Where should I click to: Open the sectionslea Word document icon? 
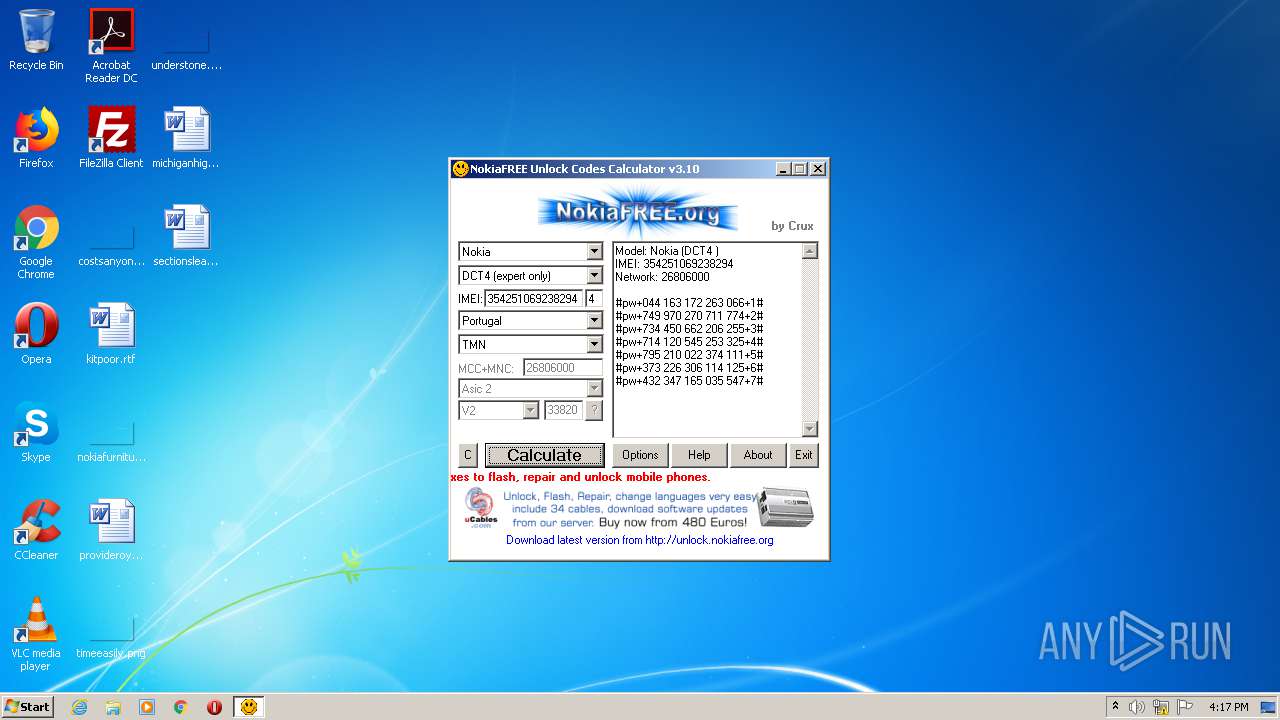coord(186,236)
